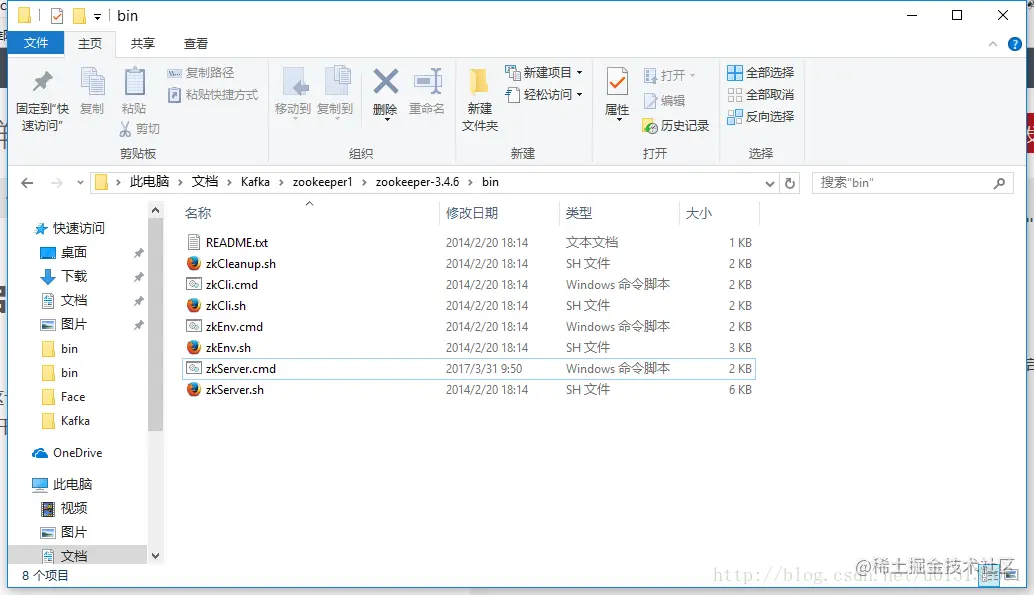Click the navigation pane scroll down arrow
1034x595 pixels.
(x=156, y=556)
